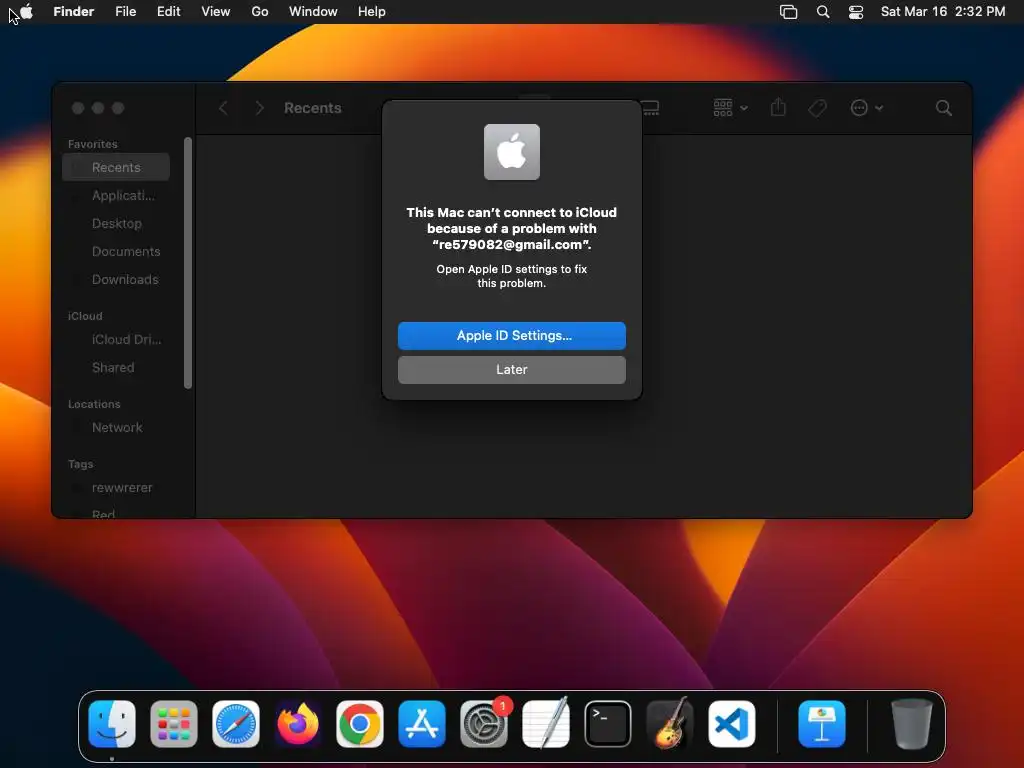The image size is (1024, 768).
Task: Open the Help menu
Action: pyautogui.click(x=372, y=12)
